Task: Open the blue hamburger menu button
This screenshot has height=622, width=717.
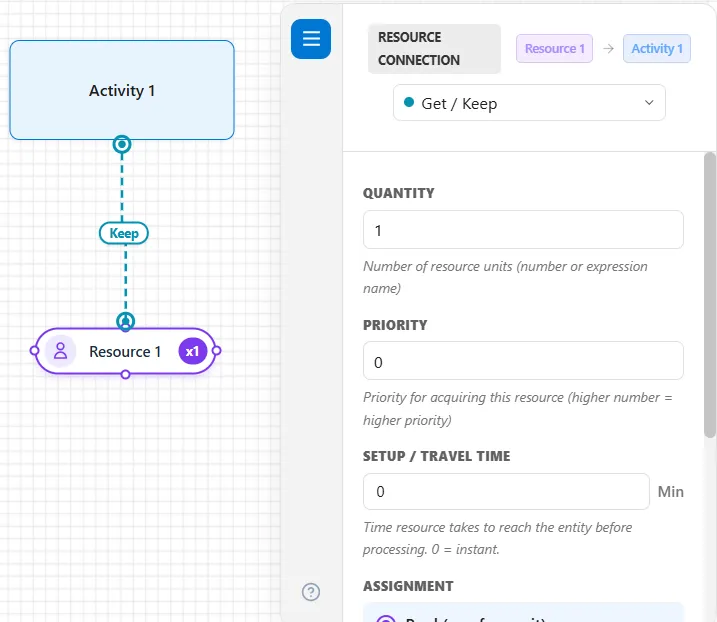Action: coord(311,39)
